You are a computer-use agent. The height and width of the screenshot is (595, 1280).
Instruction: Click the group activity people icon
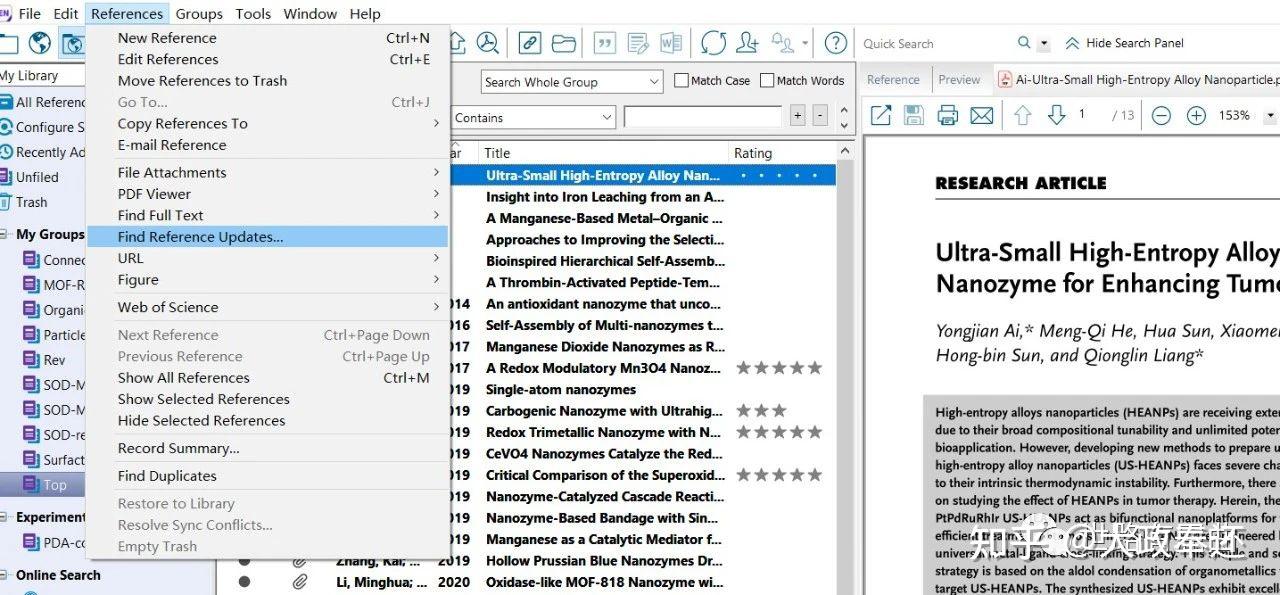pyautogui.click(x=783, y=43)
